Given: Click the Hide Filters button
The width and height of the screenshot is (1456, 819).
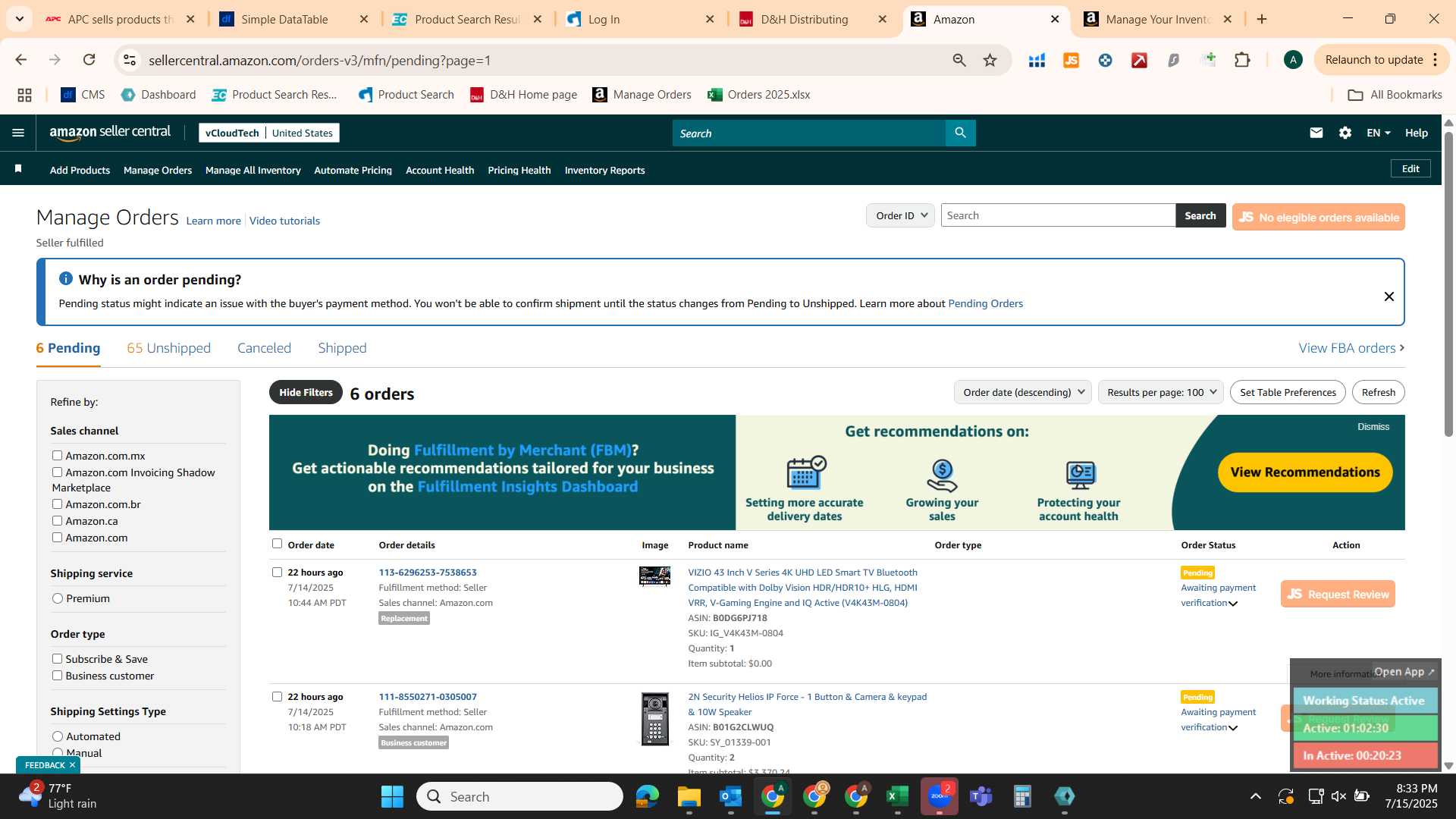Looking at the screenshot, I should click(x=306, y=392).
